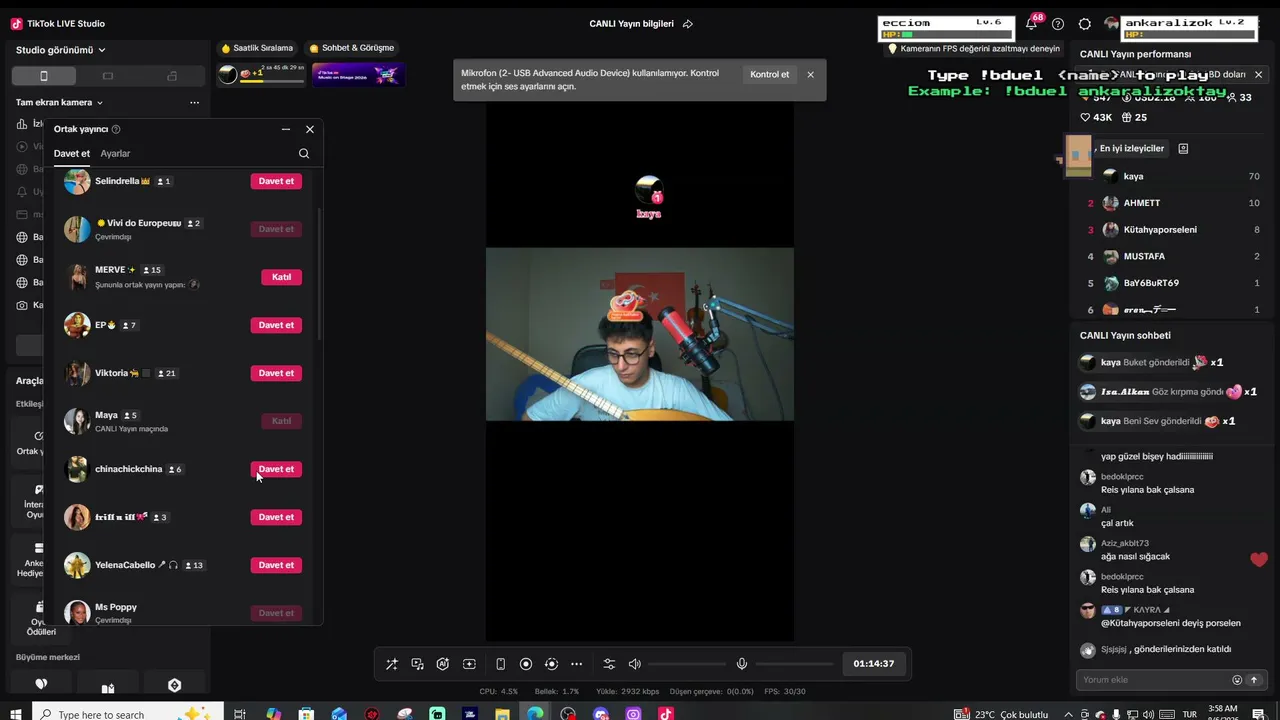Invite Viktoria with Davet et button

(276, 373)
